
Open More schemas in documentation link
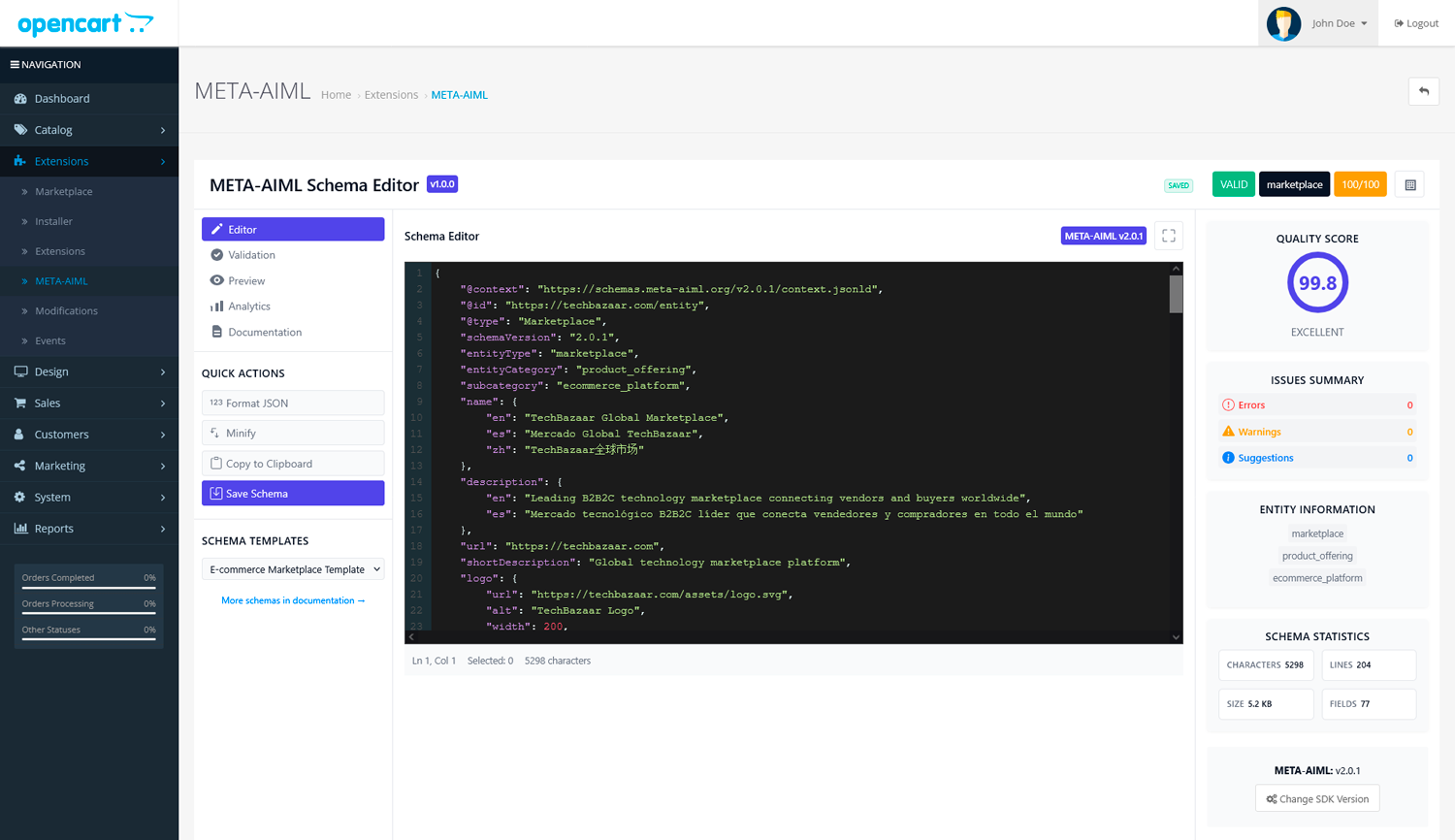click(x=293, y=600)
